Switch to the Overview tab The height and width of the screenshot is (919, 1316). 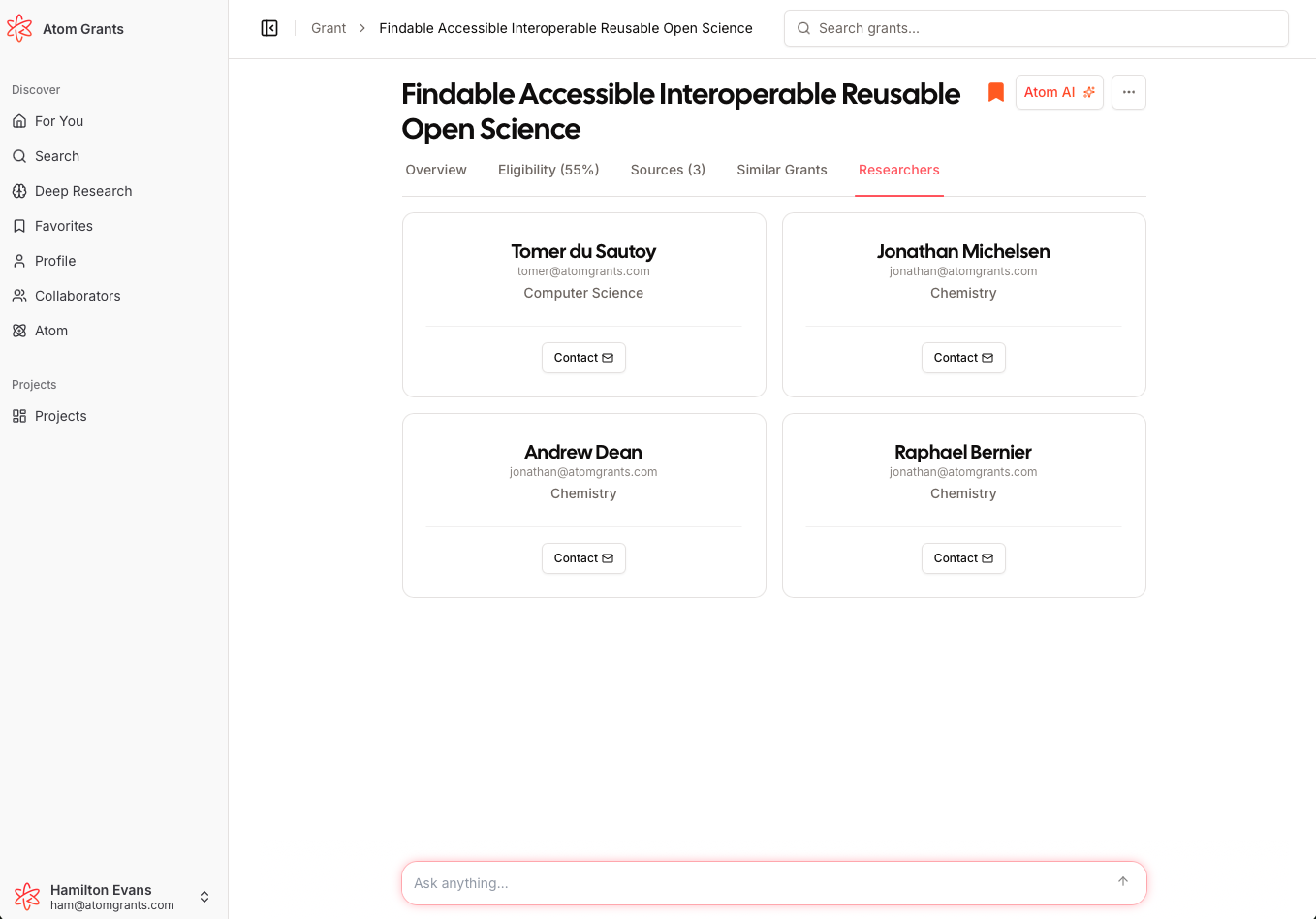click(x=436, y=170)
